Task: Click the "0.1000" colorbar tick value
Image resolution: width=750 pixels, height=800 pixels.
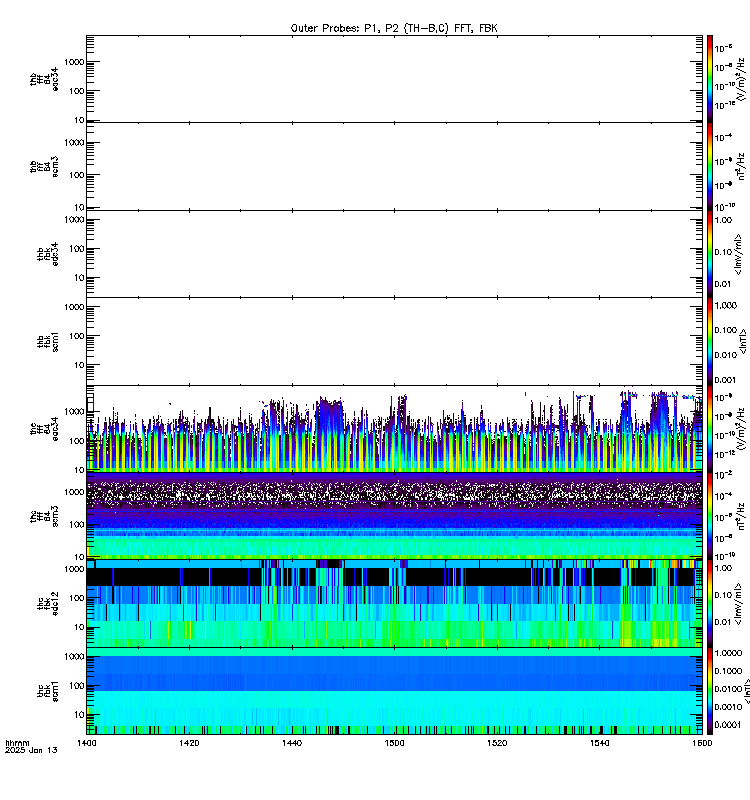Action: pyautogui.click(x=728, y=671)
